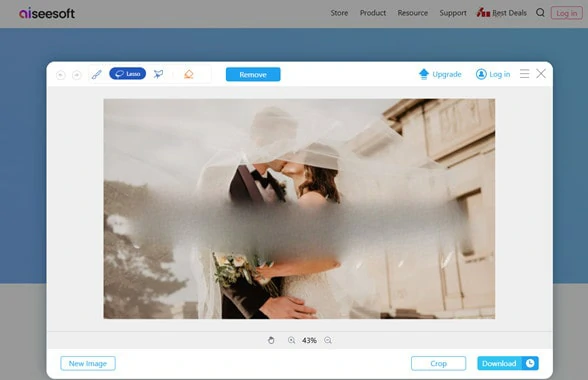Click the Upgrade link
This screenshot has height=380, width=588.
pos(440,74)
